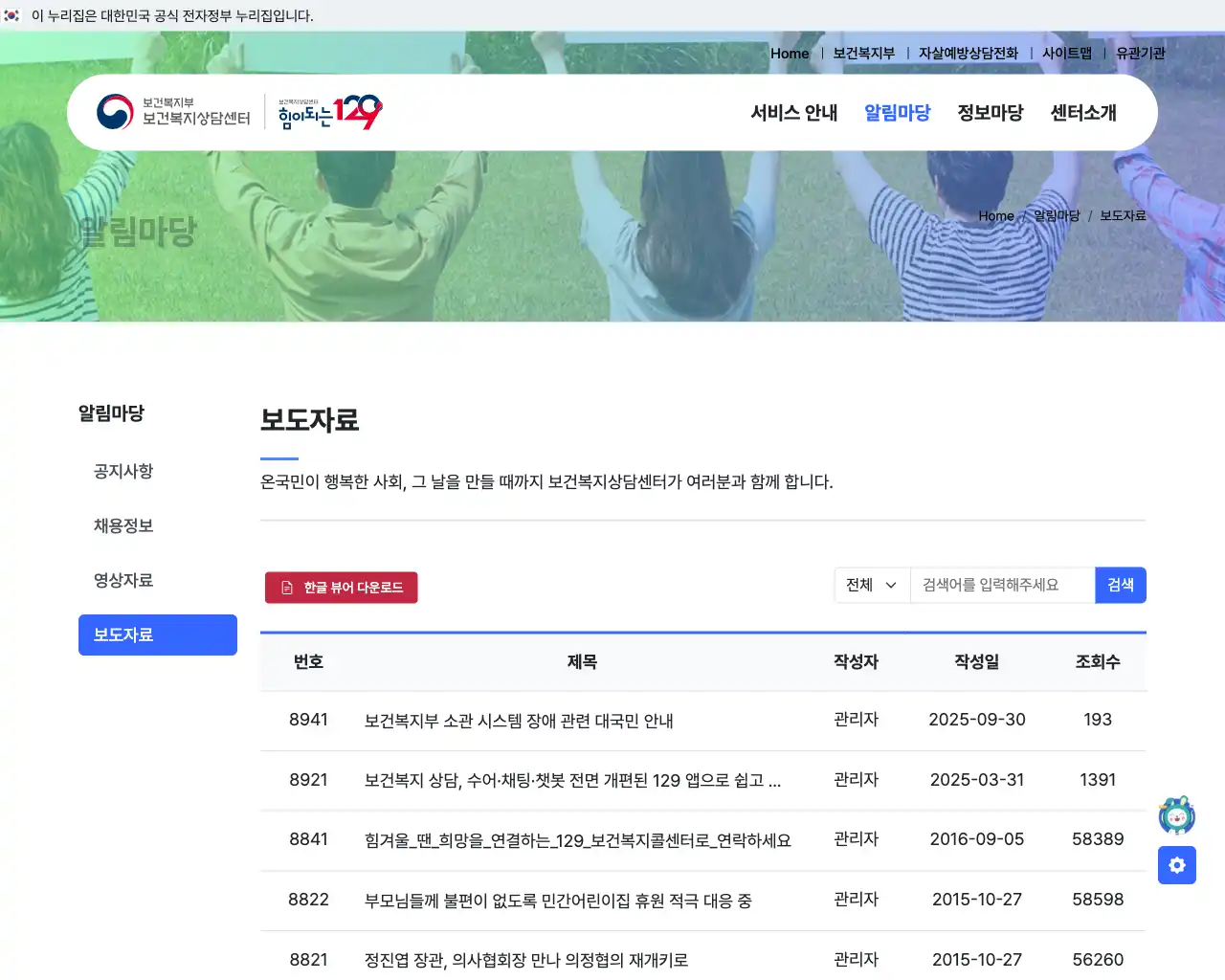This screenshot has height=980, width=1225.
Task: Click the magnifying 검색 search button
Action: 1120,585
